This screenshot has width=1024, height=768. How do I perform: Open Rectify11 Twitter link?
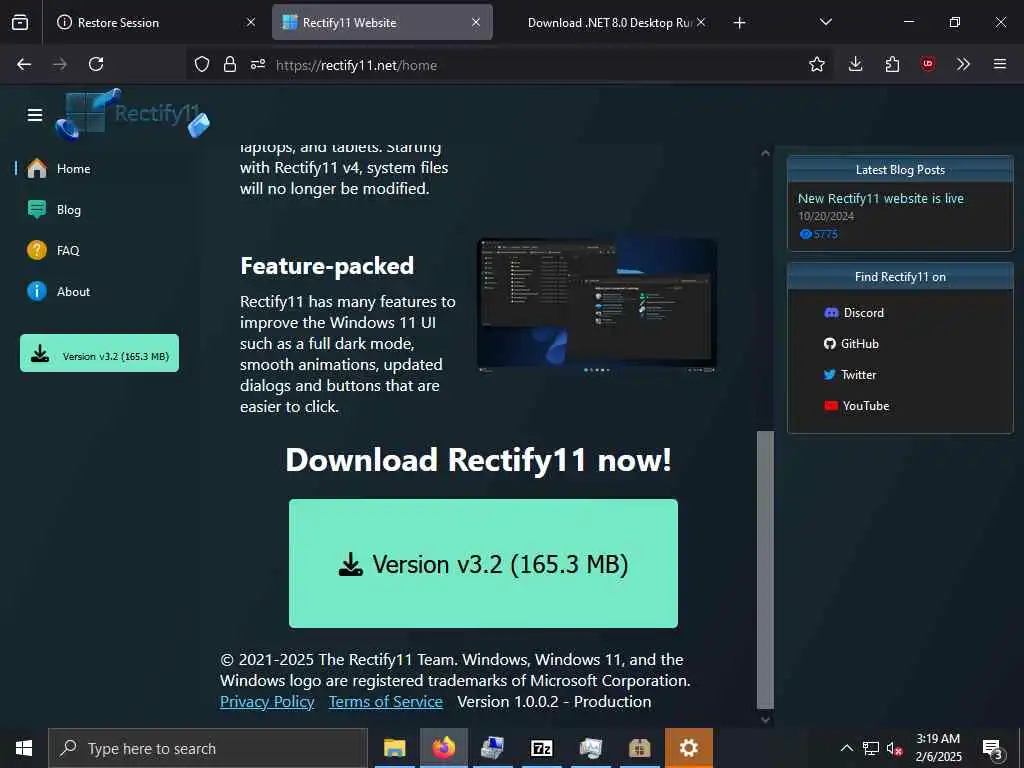coord(850,375)
